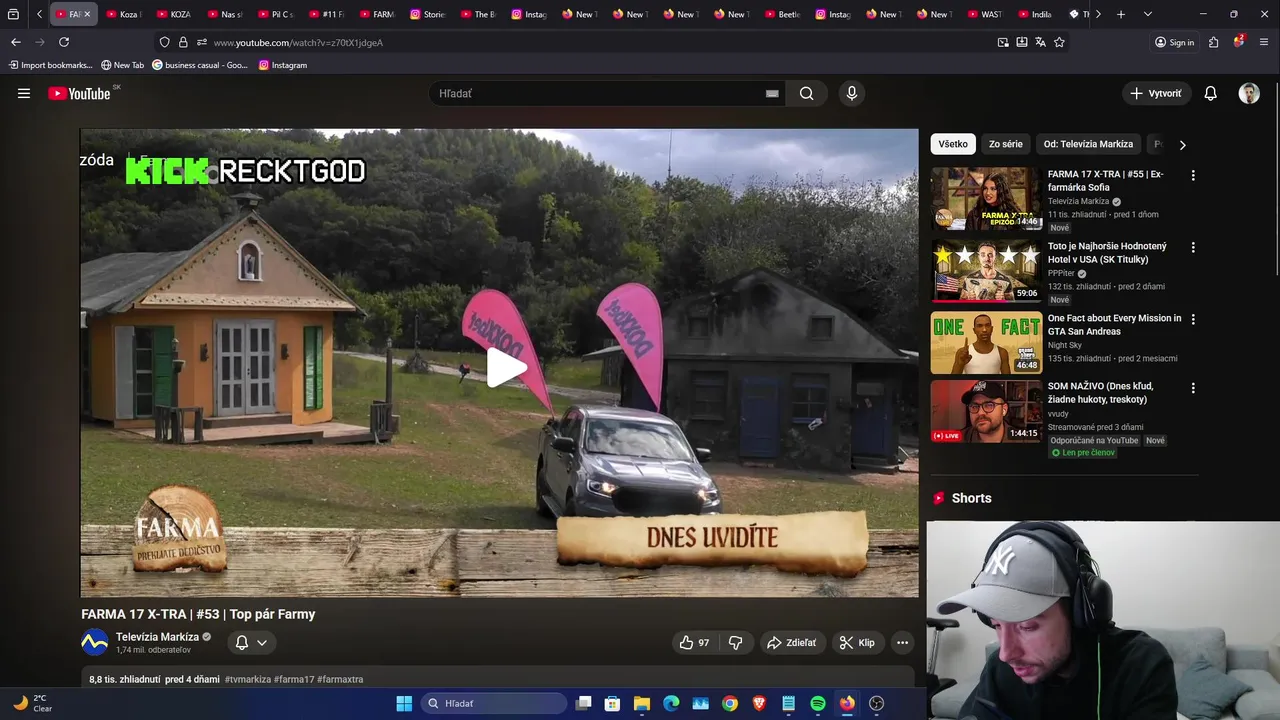Open the Firefox extensions puzzle icon
1280x720 pixels.
point(1213,42)
